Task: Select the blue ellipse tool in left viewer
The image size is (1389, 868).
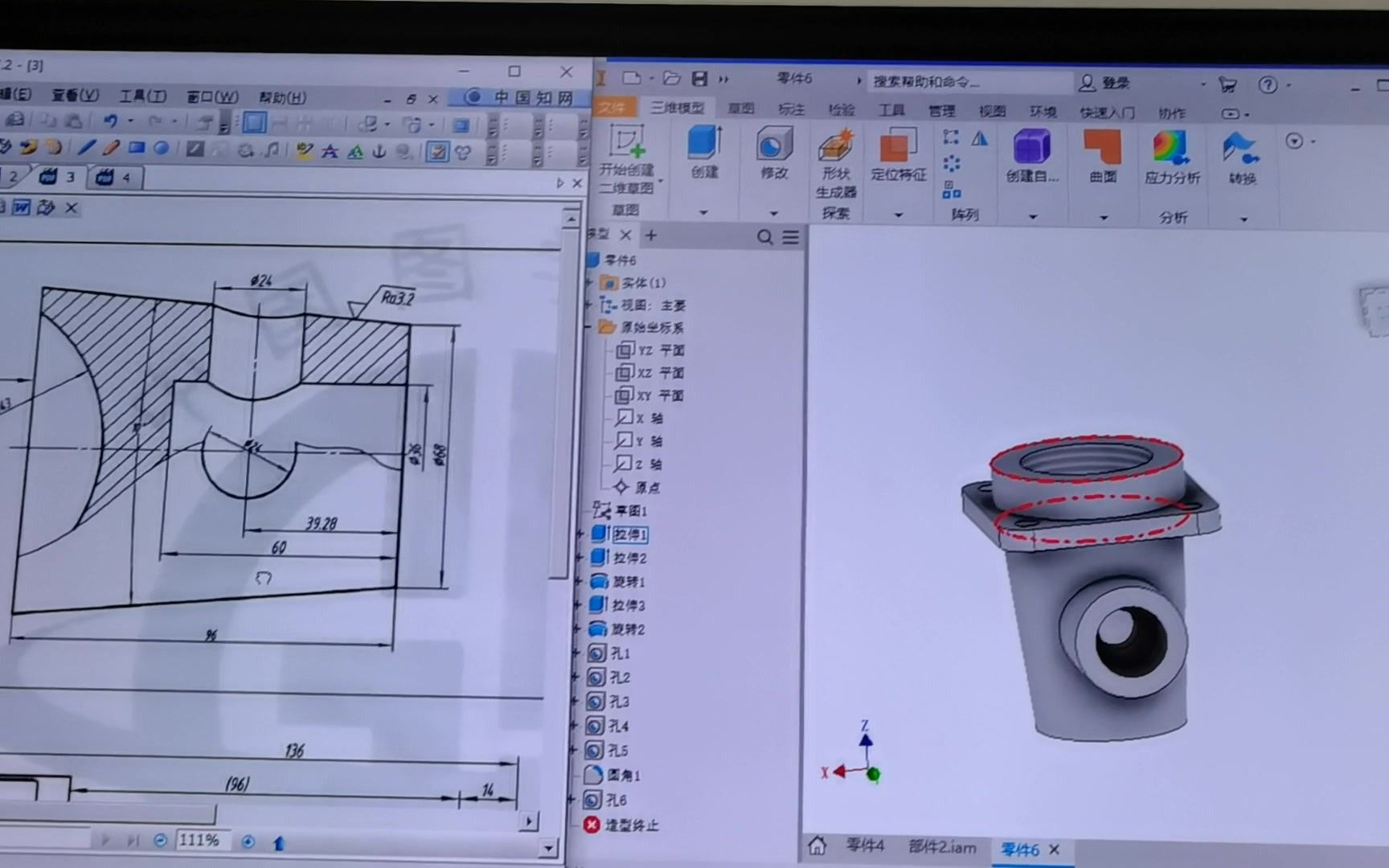Action: (x=162, y=149)
